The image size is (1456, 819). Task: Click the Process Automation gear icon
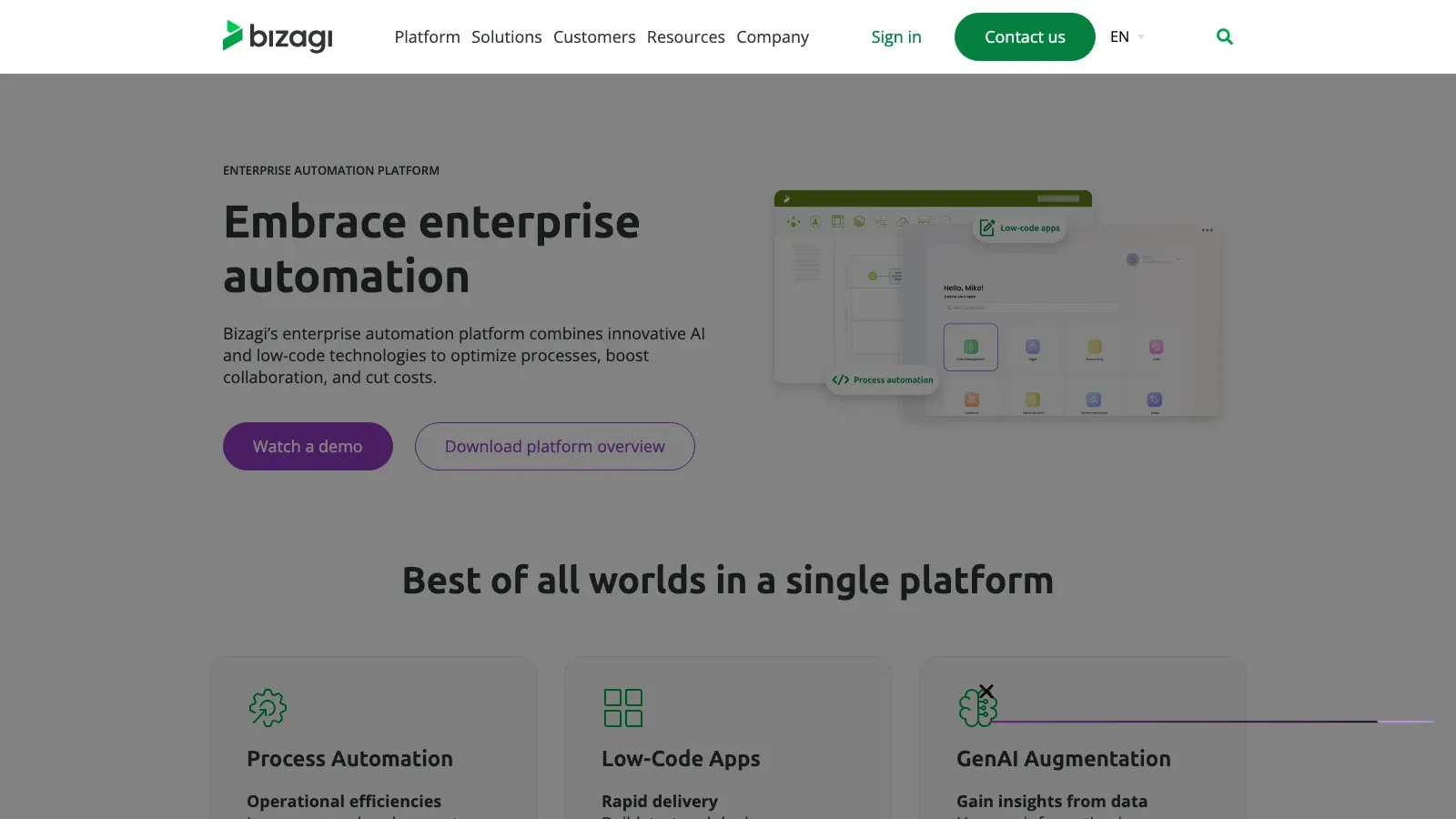coord(268,707)
